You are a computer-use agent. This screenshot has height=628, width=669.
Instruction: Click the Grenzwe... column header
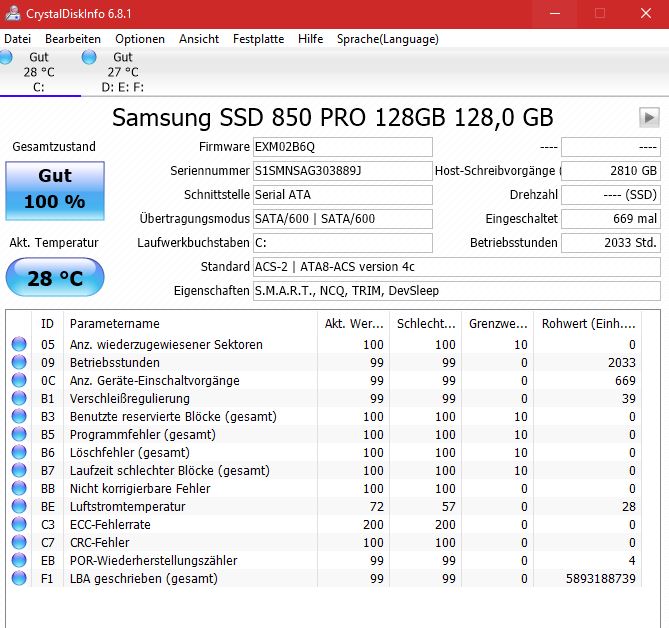coord(497,323)
